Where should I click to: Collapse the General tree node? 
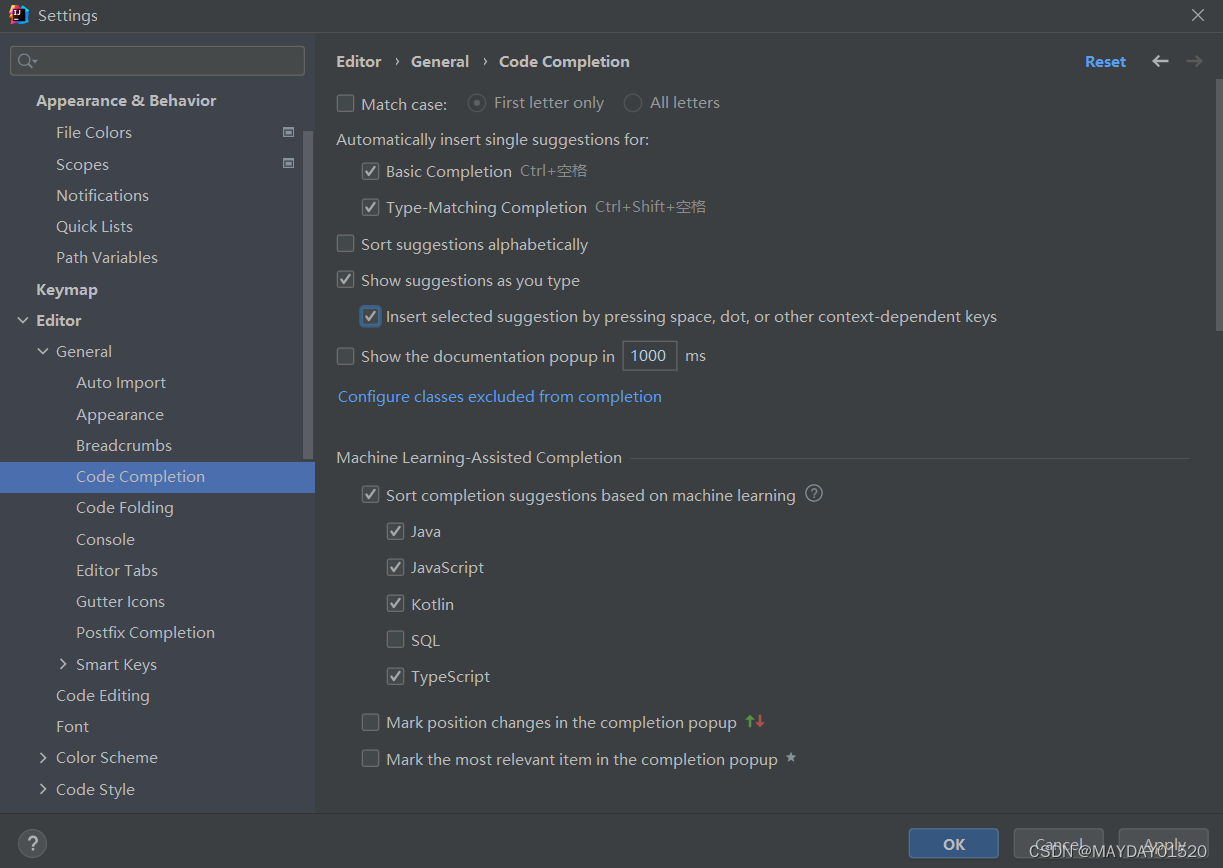coord(43,351)
